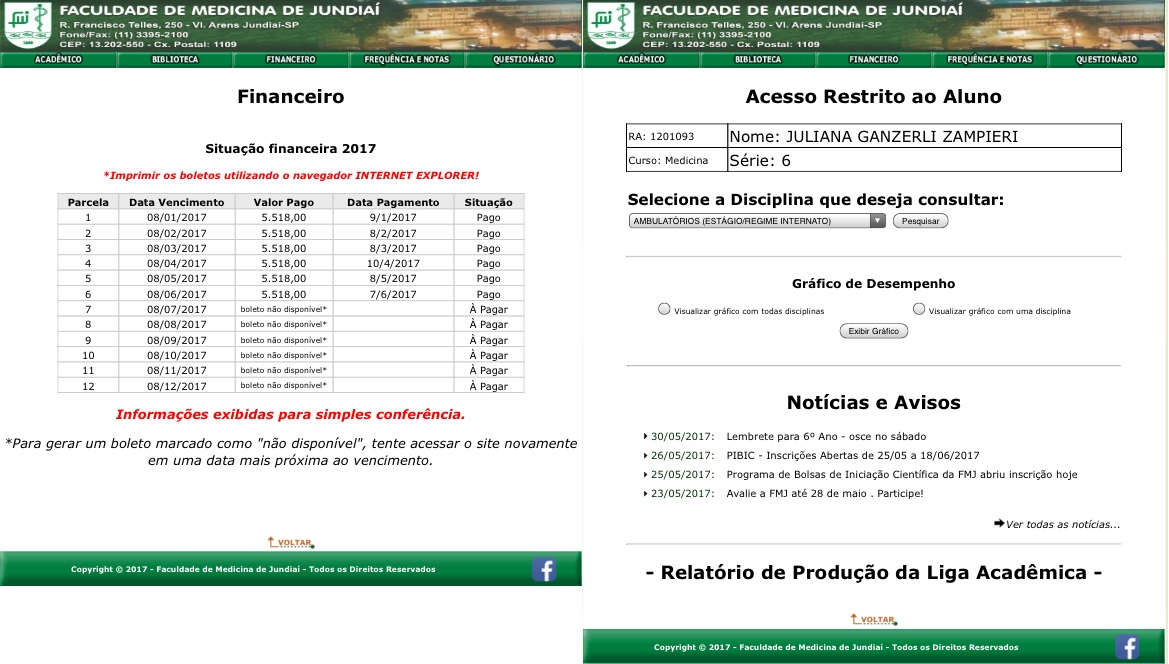Click the 'boleto não disponível' cell for parcela 7
The height and width of the screenshot is (664, 1169).
284,309
